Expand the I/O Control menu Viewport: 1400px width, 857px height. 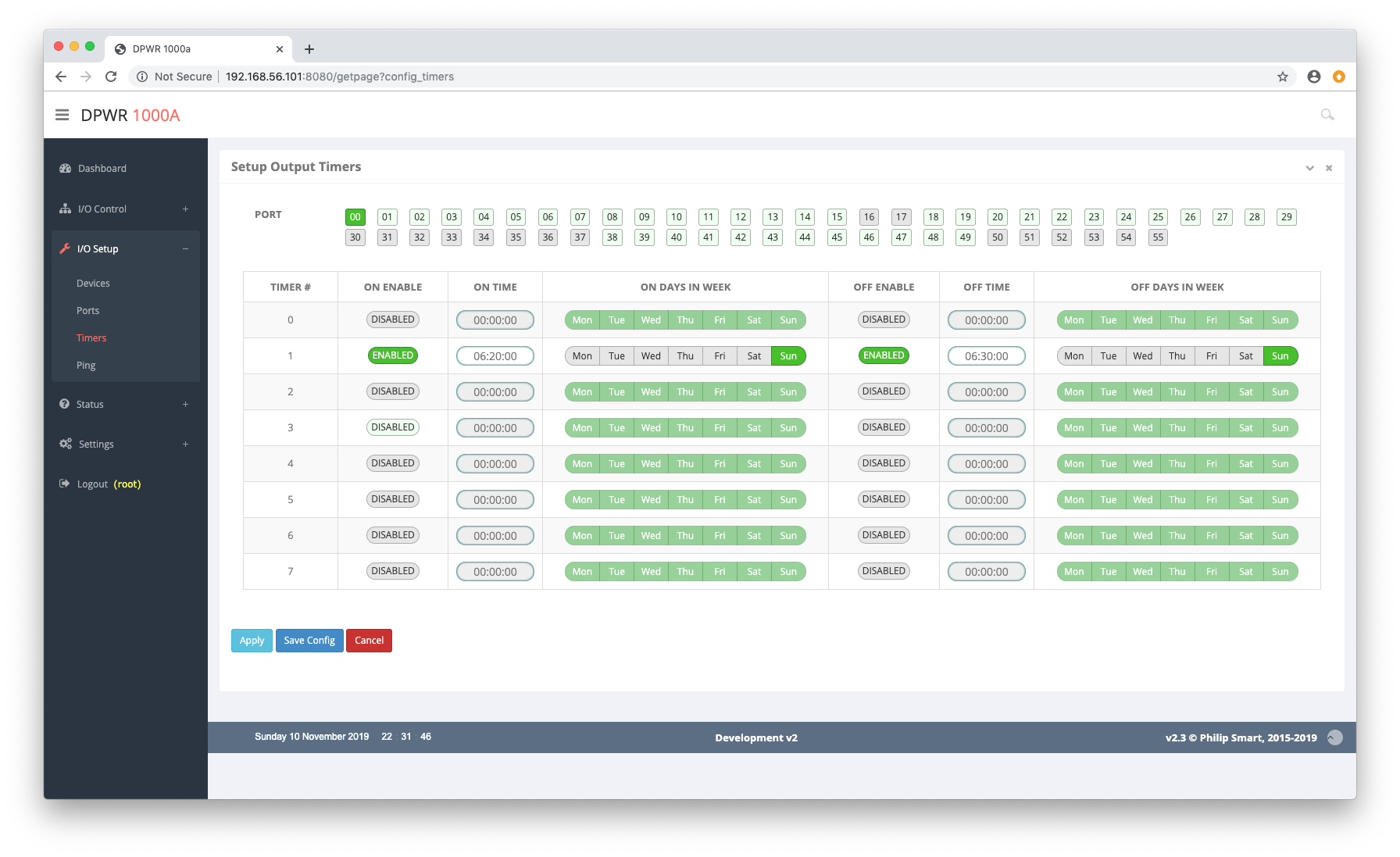click(x=185, y=209)
